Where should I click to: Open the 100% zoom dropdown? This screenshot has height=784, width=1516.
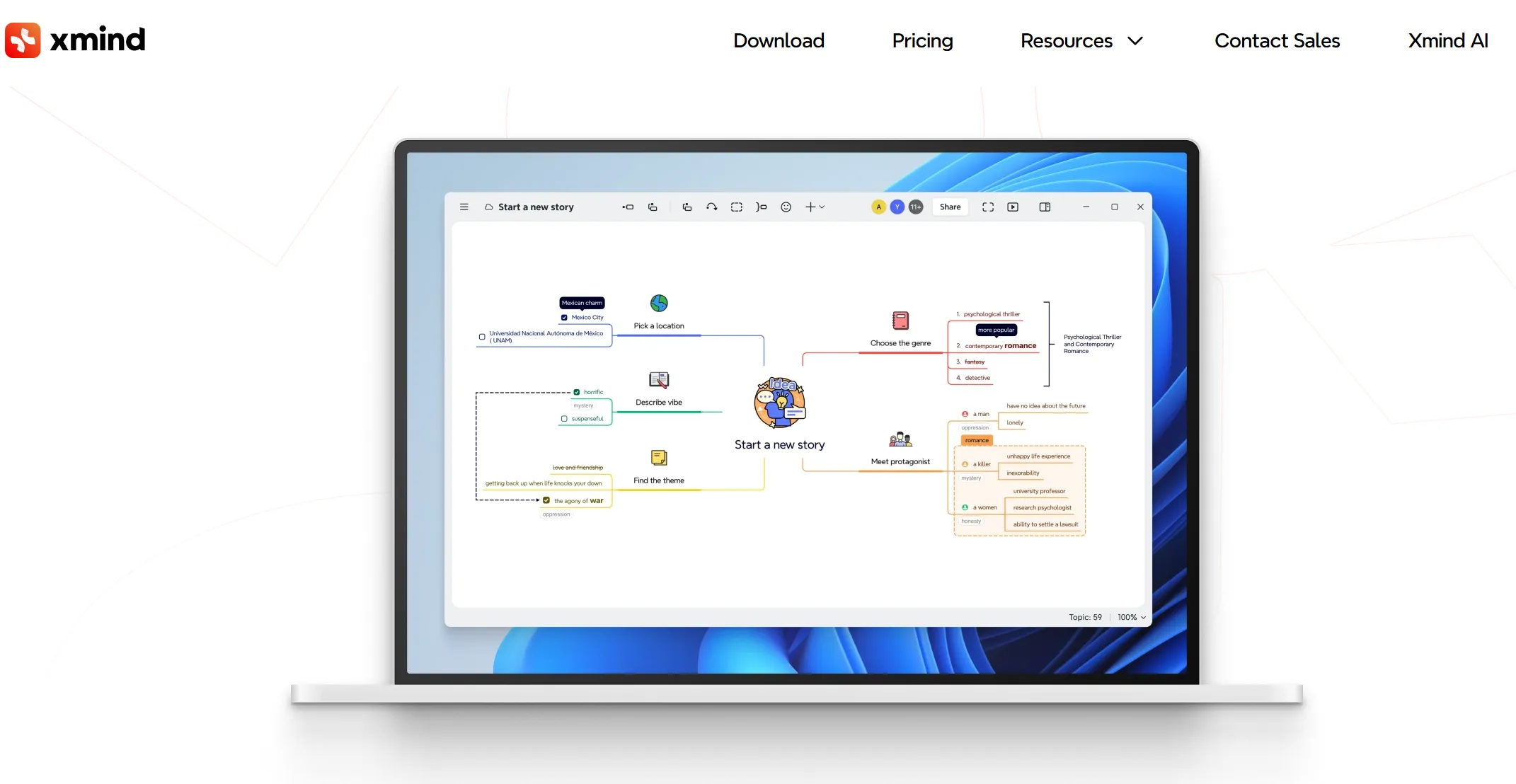tap(1132, 618)
